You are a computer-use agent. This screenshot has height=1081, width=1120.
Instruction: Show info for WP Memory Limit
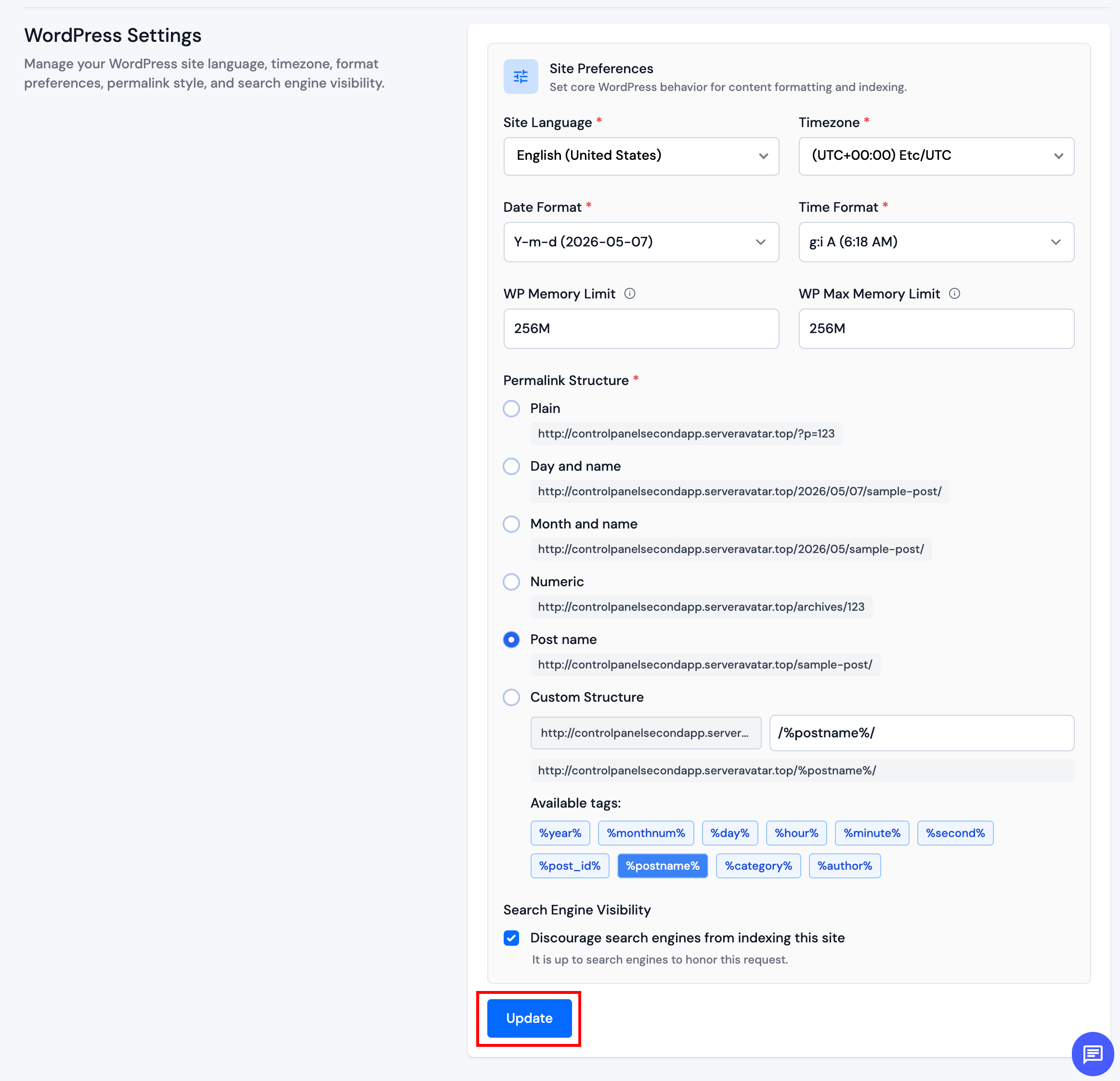pos(630,294)
